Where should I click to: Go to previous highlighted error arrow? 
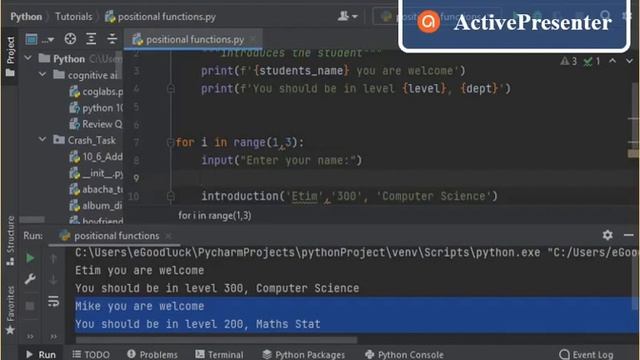pos(613,61)
